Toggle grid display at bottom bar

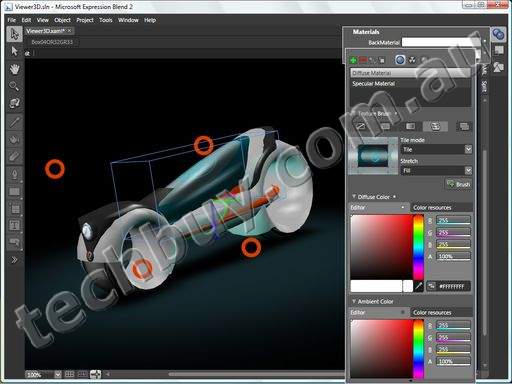(x=69, y=374)
